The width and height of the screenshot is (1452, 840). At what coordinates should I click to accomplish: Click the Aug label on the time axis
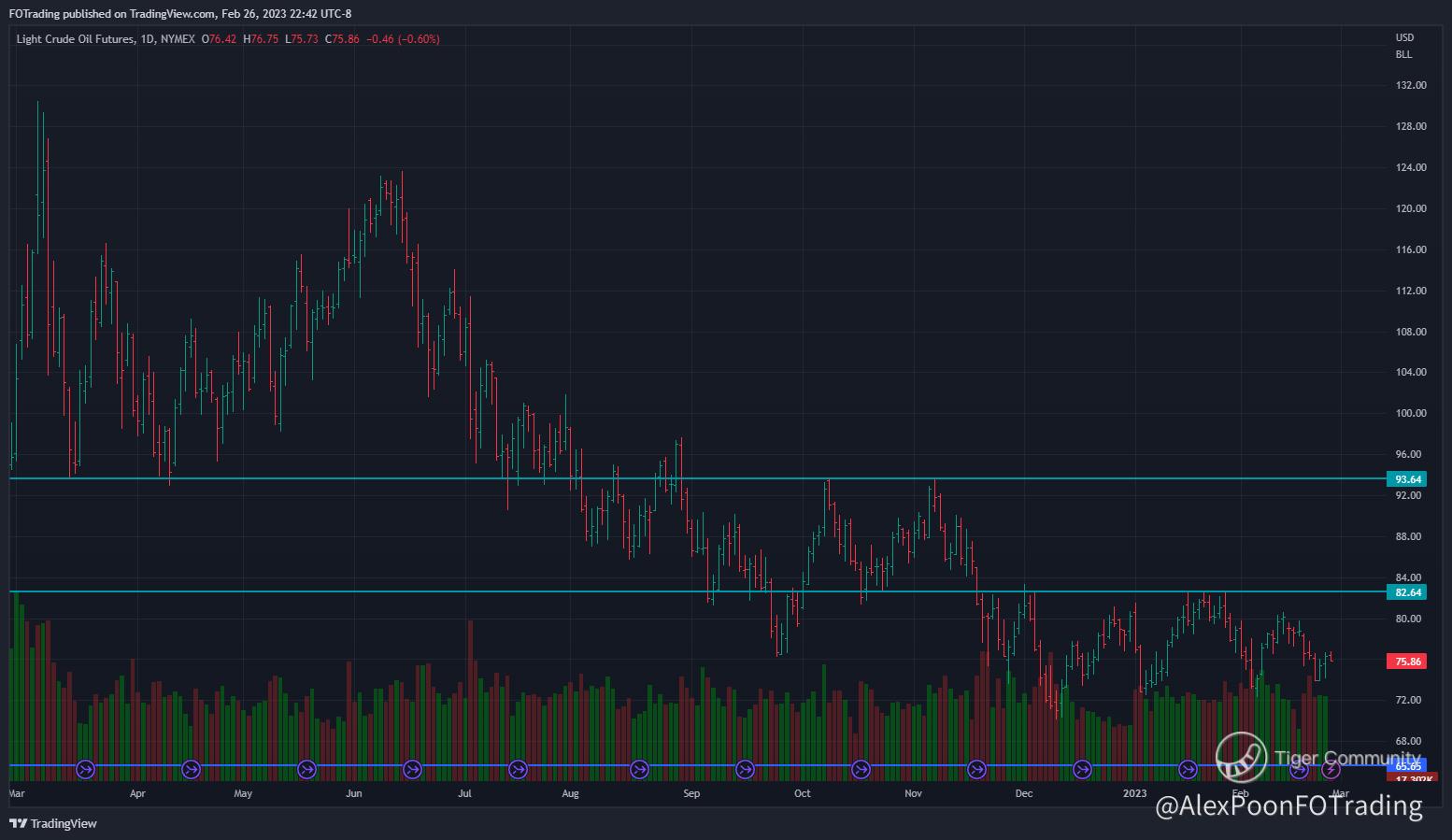[570, 794]
